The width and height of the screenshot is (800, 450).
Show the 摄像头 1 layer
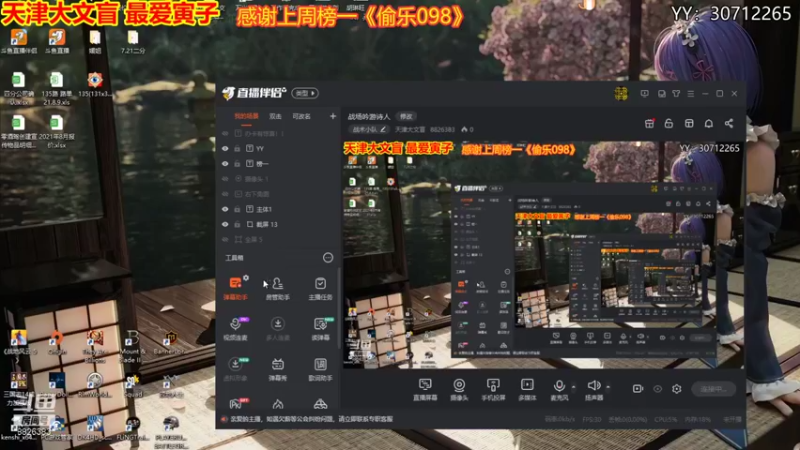(x=225, y=179)
